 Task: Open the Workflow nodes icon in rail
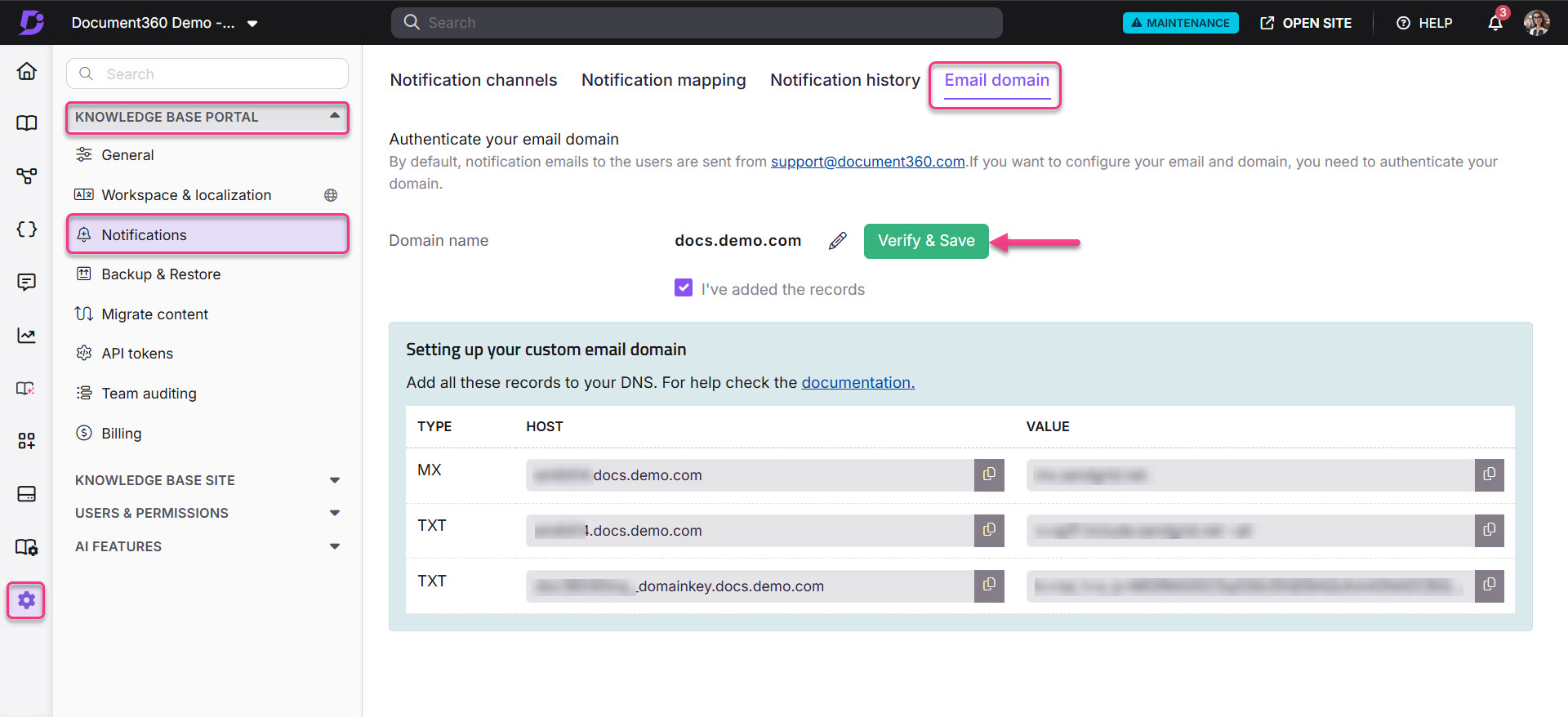click(x=26, y=176)
